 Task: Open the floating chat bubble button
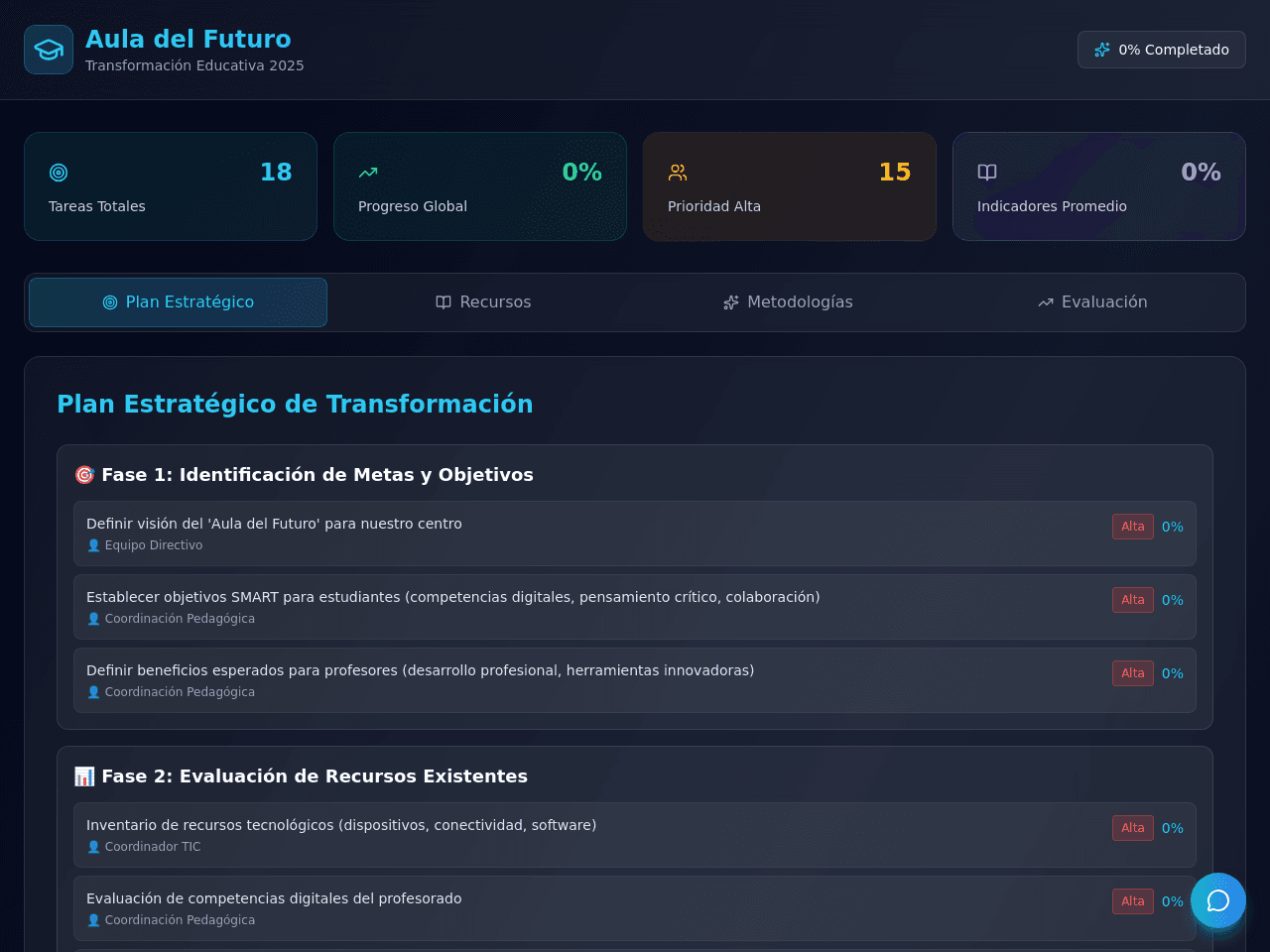coord(1218,900)
